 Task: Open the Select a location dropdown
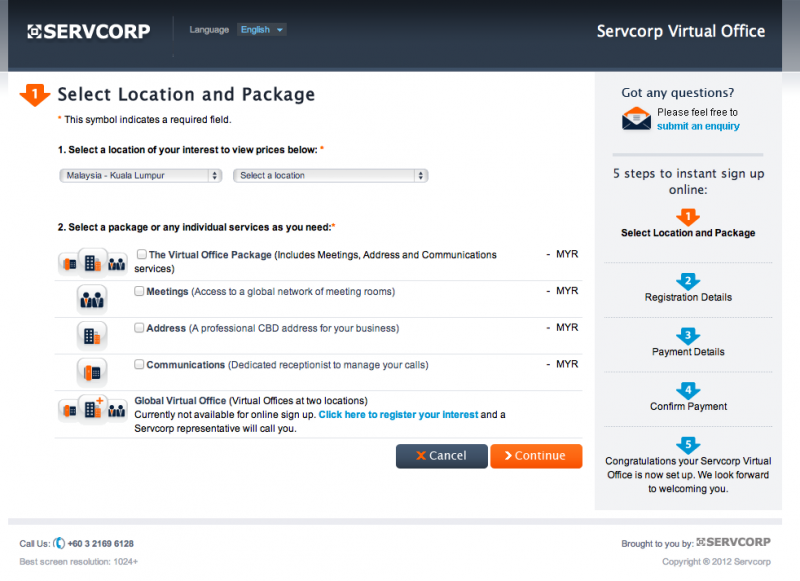coord(330,175)
